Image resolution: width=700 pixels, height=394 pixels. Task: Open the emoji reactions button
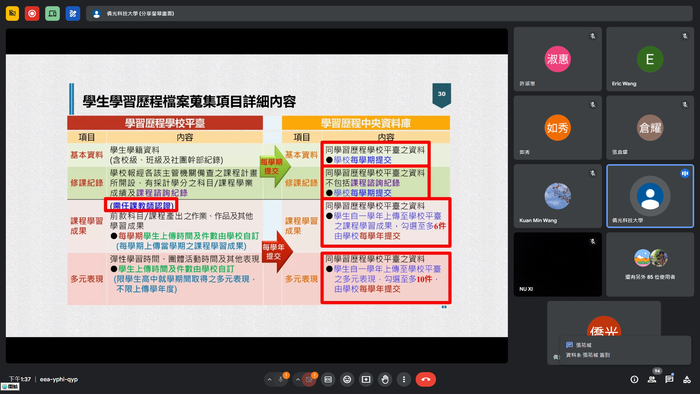pyautogui.click(x=347, y=379)
